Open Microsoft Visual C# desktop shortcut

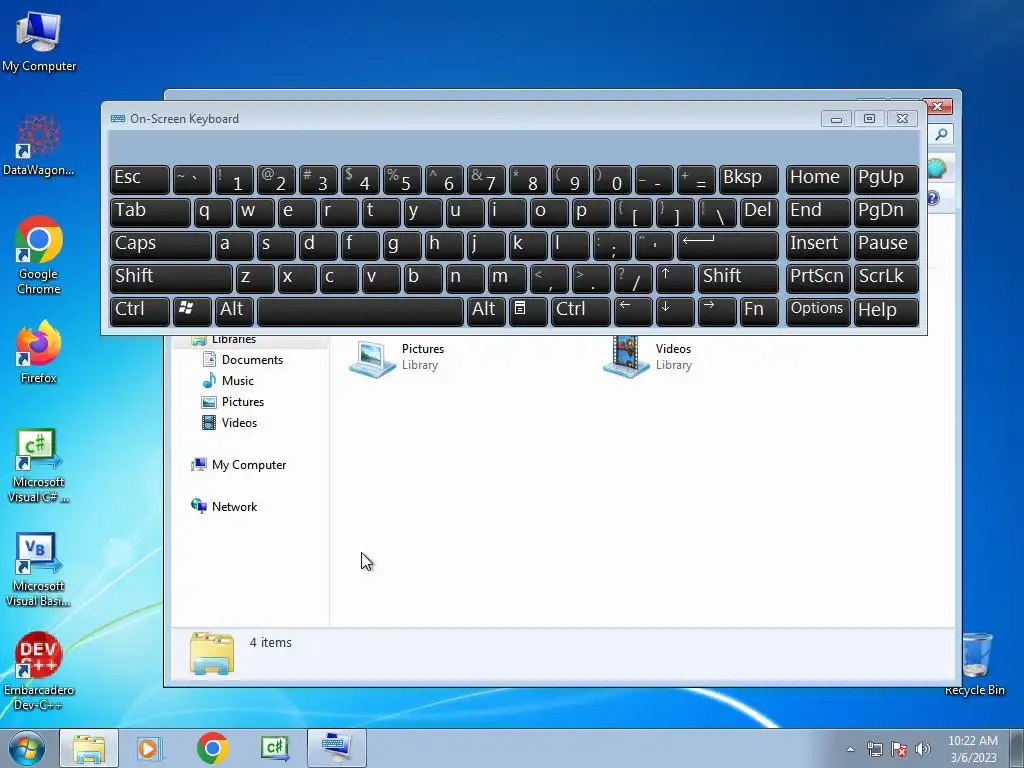pyautogui.click(x=39, y=466)
